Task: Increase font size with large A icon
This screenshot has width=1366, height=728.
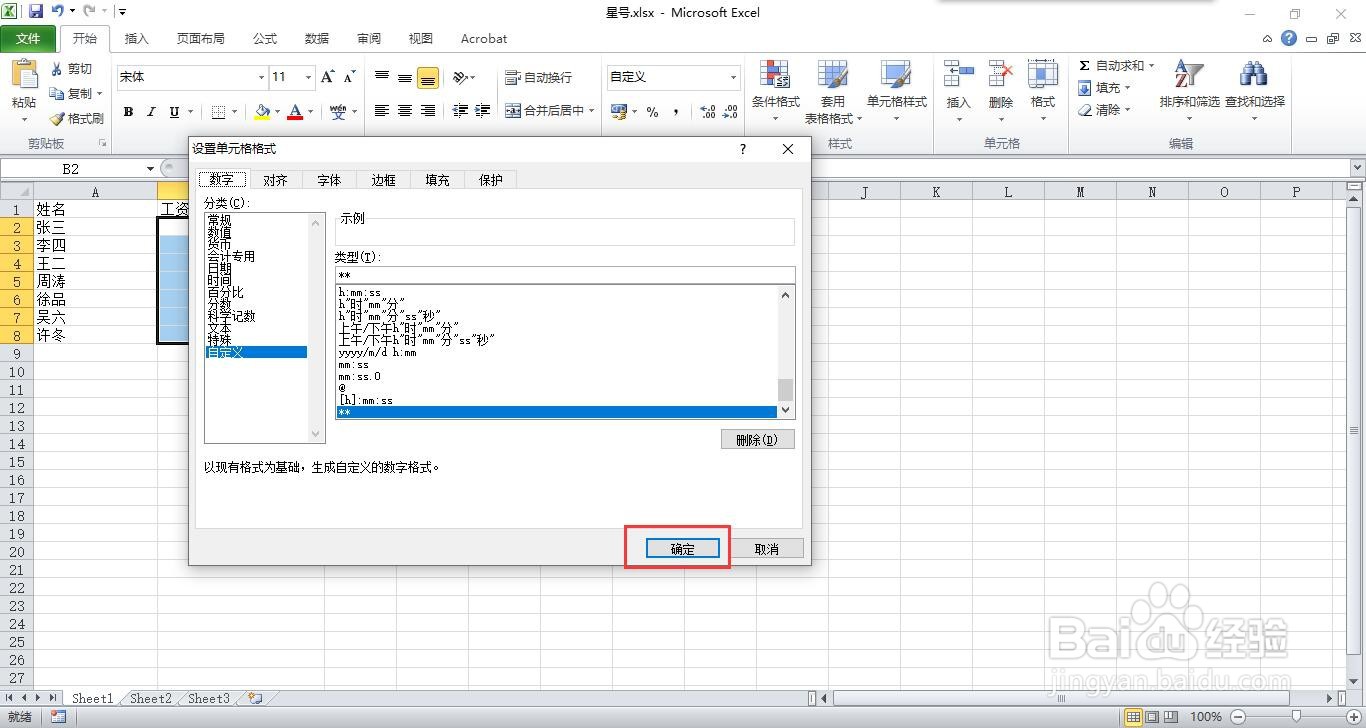Action: [327, 77]
